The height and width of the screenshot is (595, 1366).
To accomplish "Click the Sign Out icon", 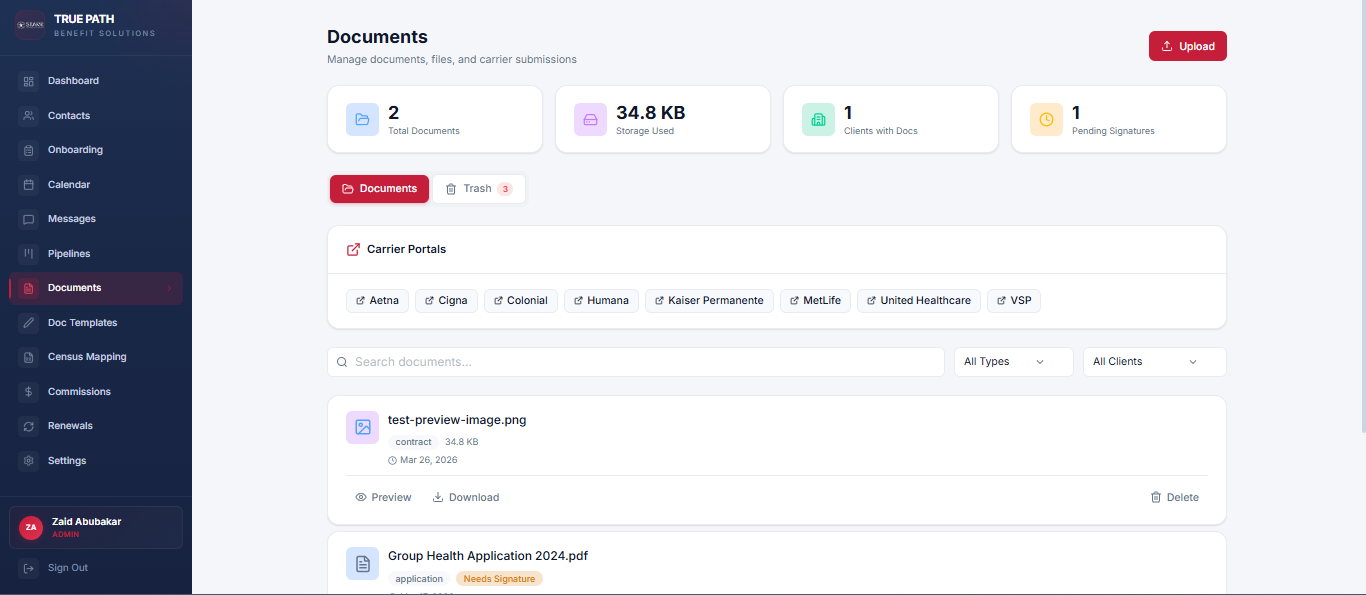I will click(29, 568).
